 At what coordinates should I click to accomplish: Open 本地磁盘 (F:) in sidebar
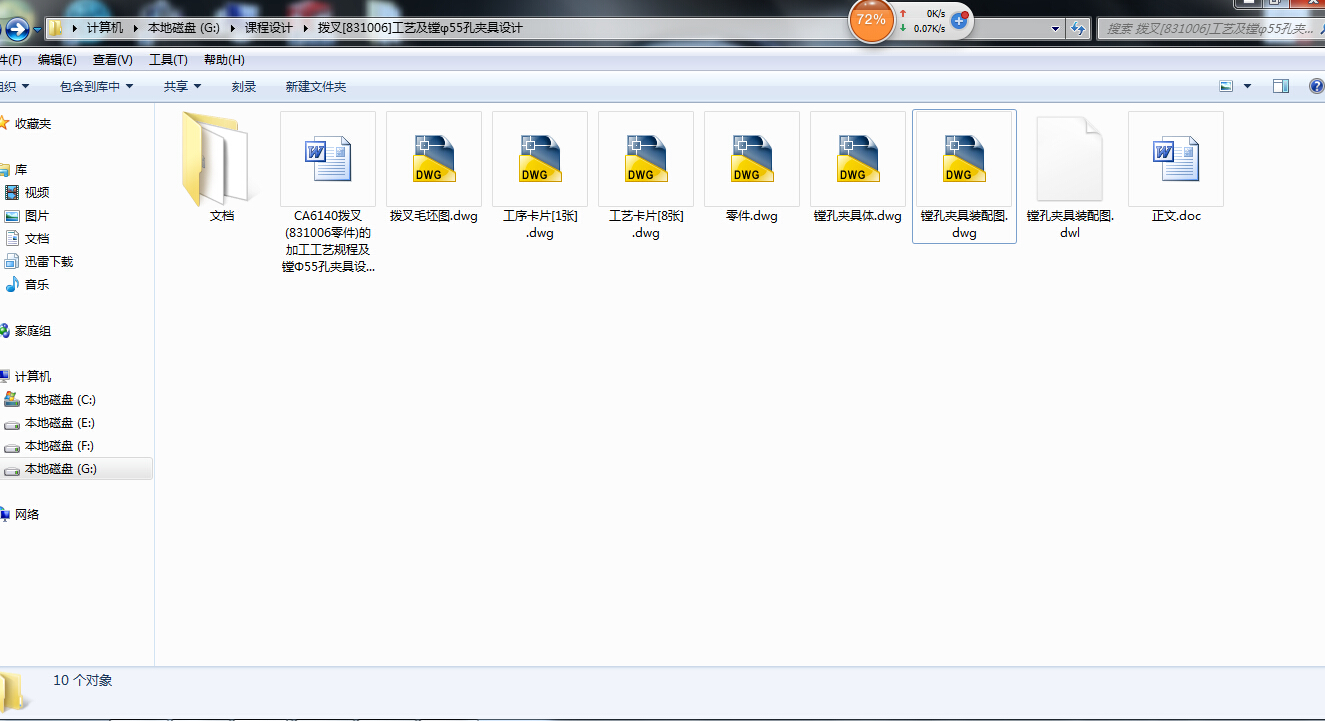tap(60, 446)
